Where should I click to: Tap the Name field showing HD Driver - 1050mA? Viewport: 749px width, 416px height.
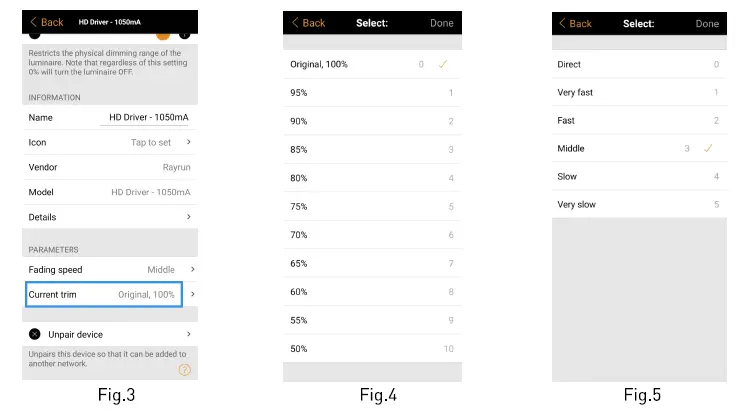click(149, 118)
